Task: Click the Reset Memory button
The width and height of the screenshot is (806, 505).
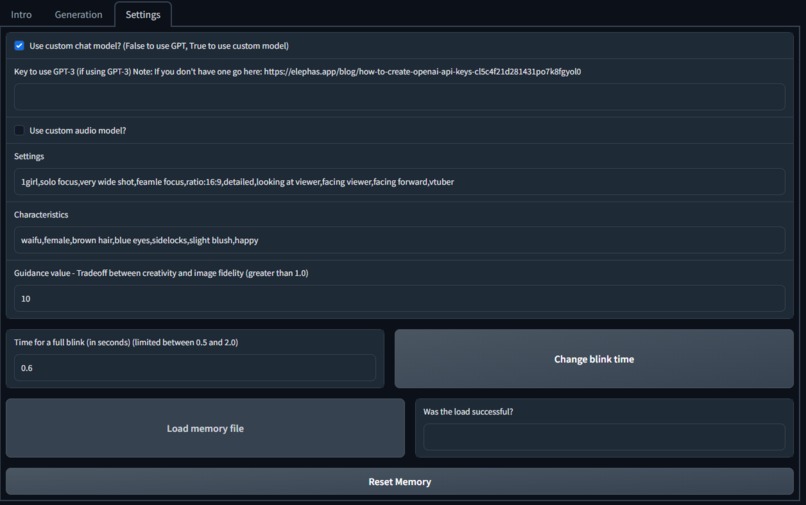Action: (x=399, y=481)
